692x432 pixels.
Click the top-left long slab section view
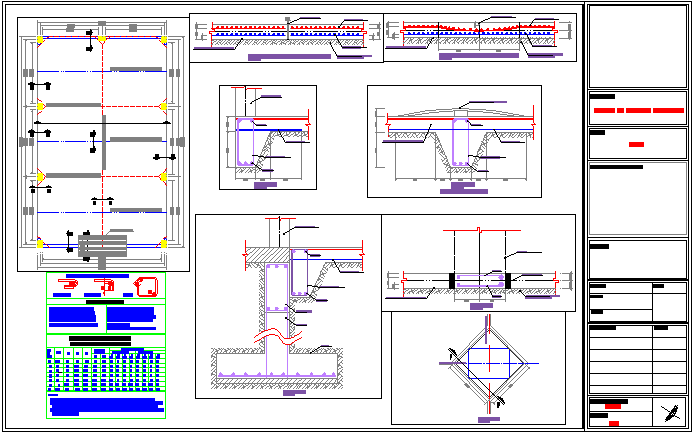pos(286,38)
